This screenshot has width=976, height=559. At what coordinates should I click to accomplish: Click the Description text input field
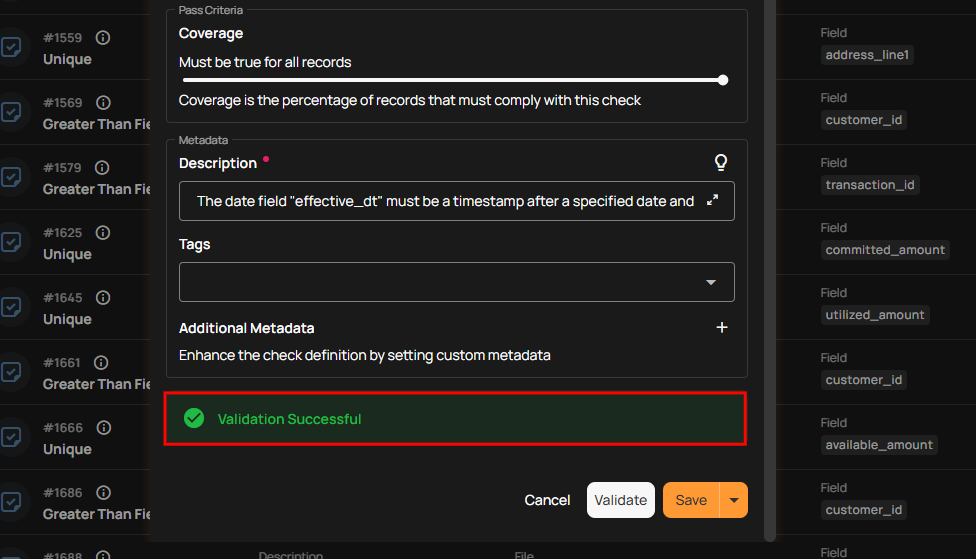tap(445, 201)
